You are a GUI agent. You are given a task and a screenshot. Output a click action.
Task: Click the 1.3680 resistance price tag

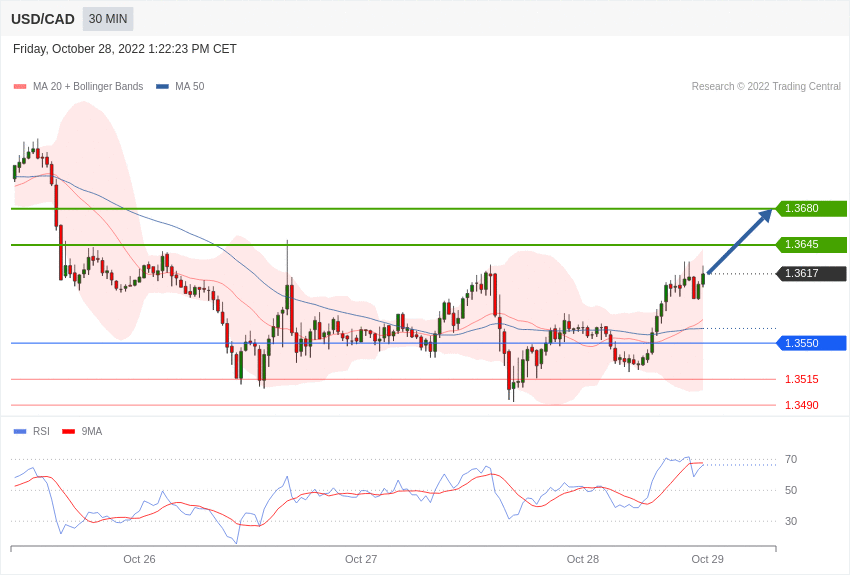(812, 208)
